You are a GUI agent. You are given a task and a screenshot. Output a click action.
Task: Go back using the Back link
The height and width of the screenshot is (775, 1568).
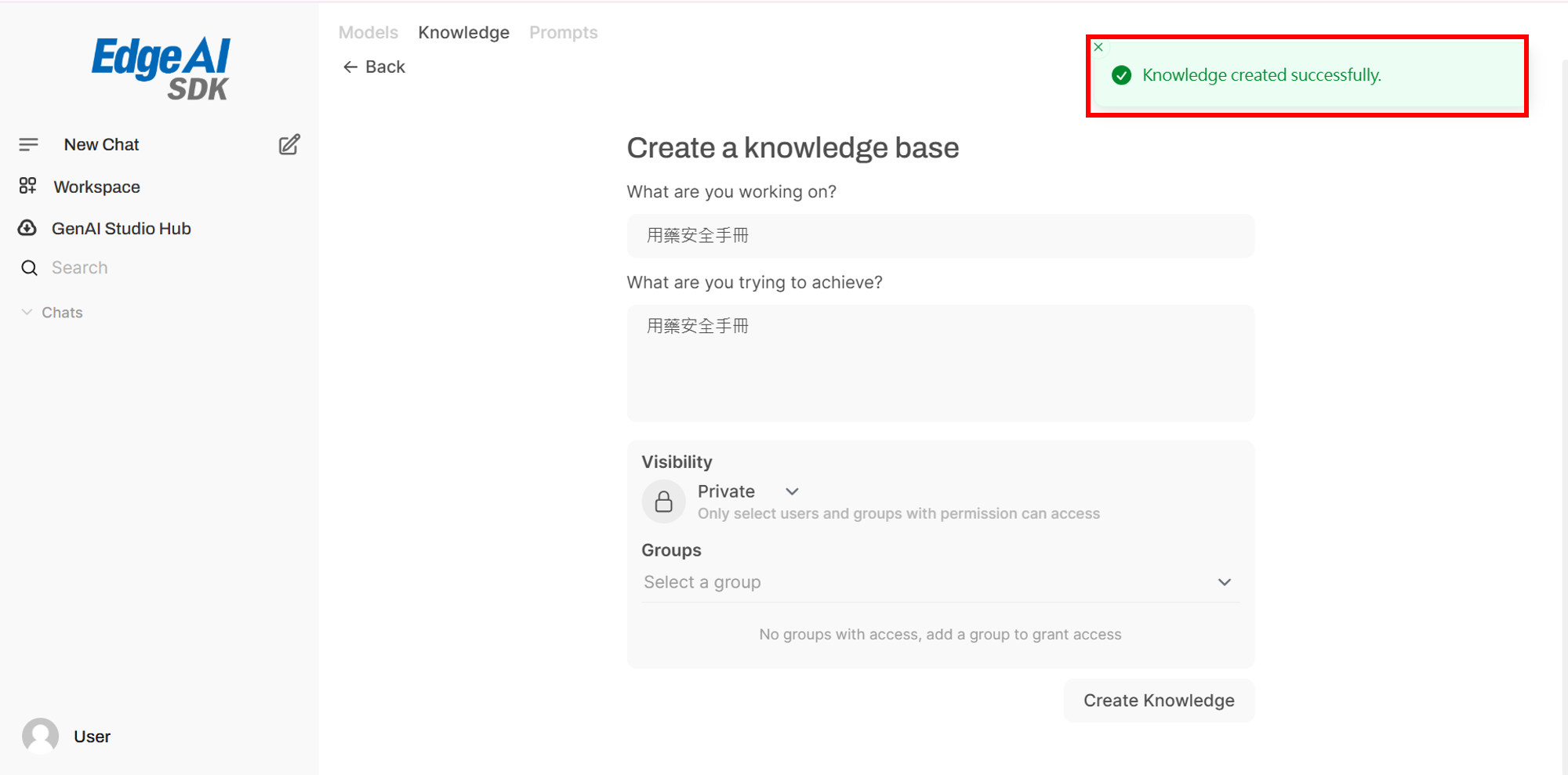374,67
